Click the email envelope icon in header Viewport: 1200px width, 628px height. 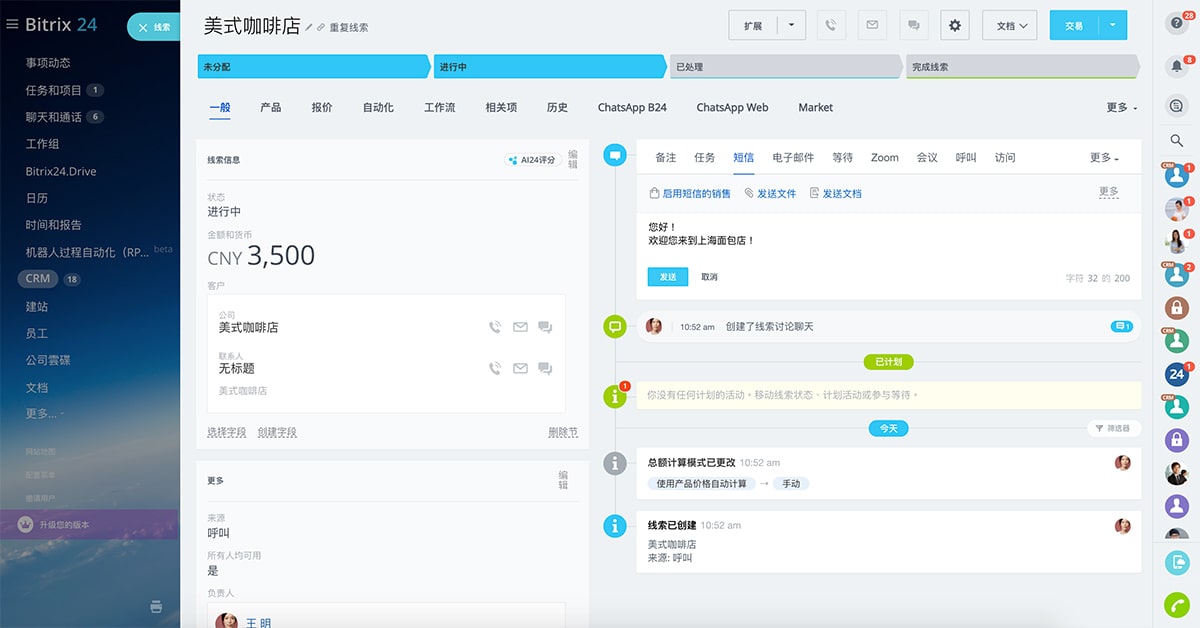coord(872,25)
